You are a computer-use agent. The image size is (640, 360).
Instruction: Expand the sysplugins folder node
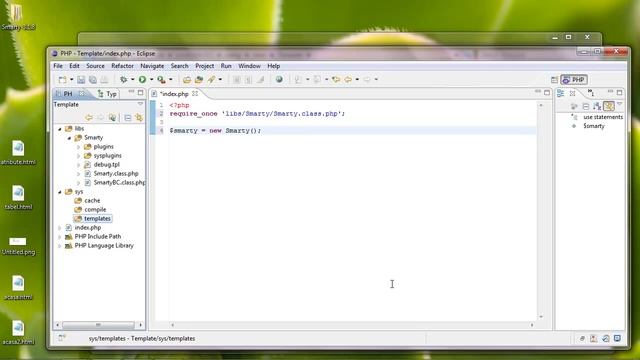click(78, 156)
